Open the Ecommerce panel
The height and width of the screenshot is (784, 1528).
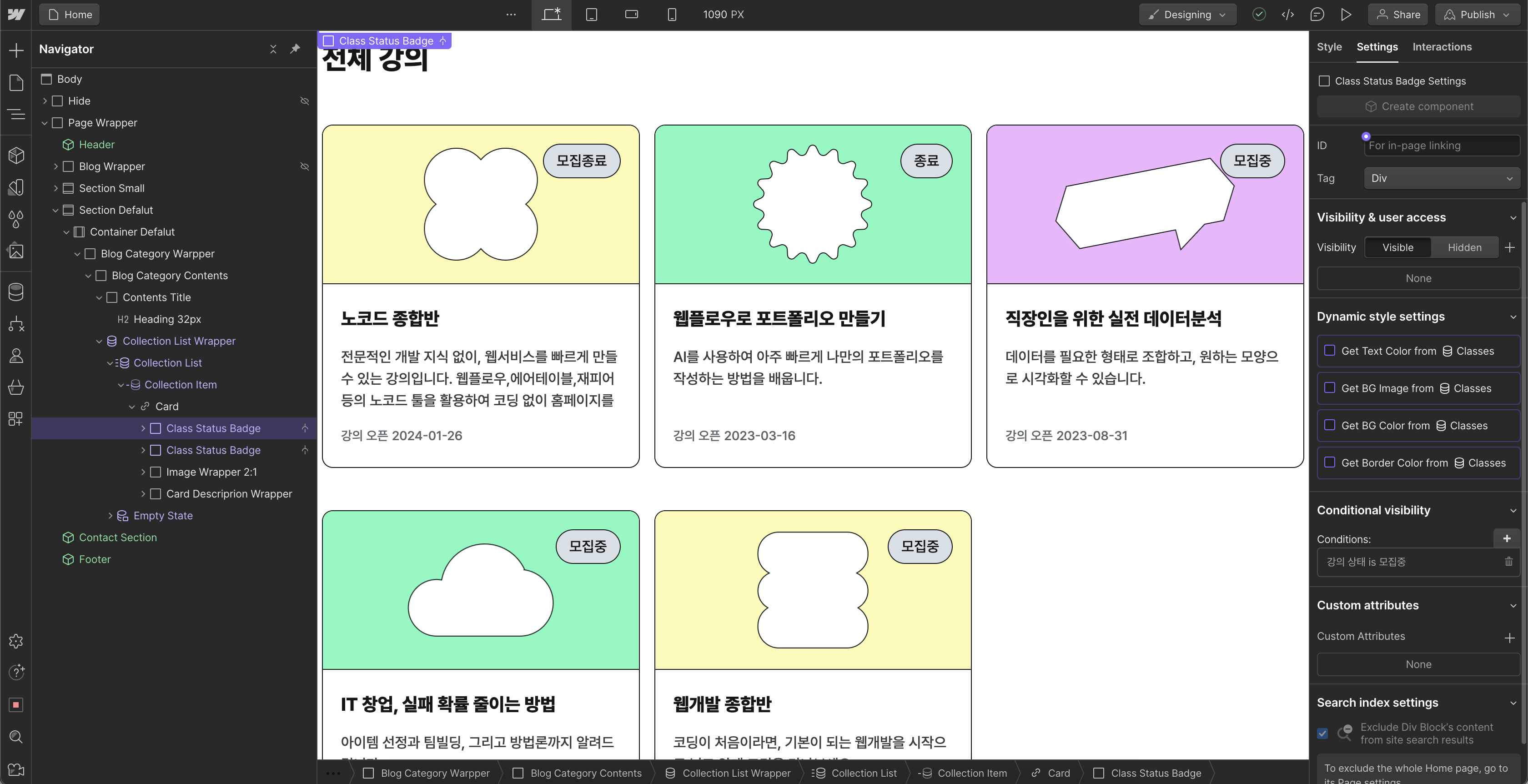click(x=16, y=387)
